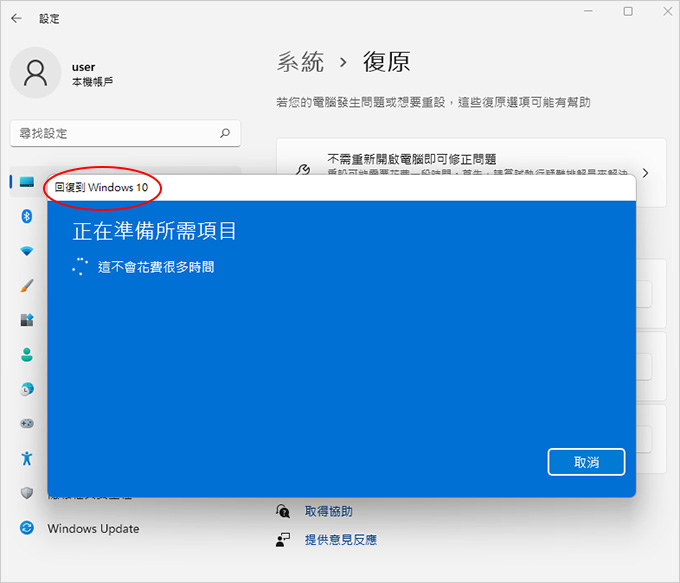680x583 pixels.
Task: Click 不需重新開啟電腦即可修正問題 text
Action: coord(412,159)
